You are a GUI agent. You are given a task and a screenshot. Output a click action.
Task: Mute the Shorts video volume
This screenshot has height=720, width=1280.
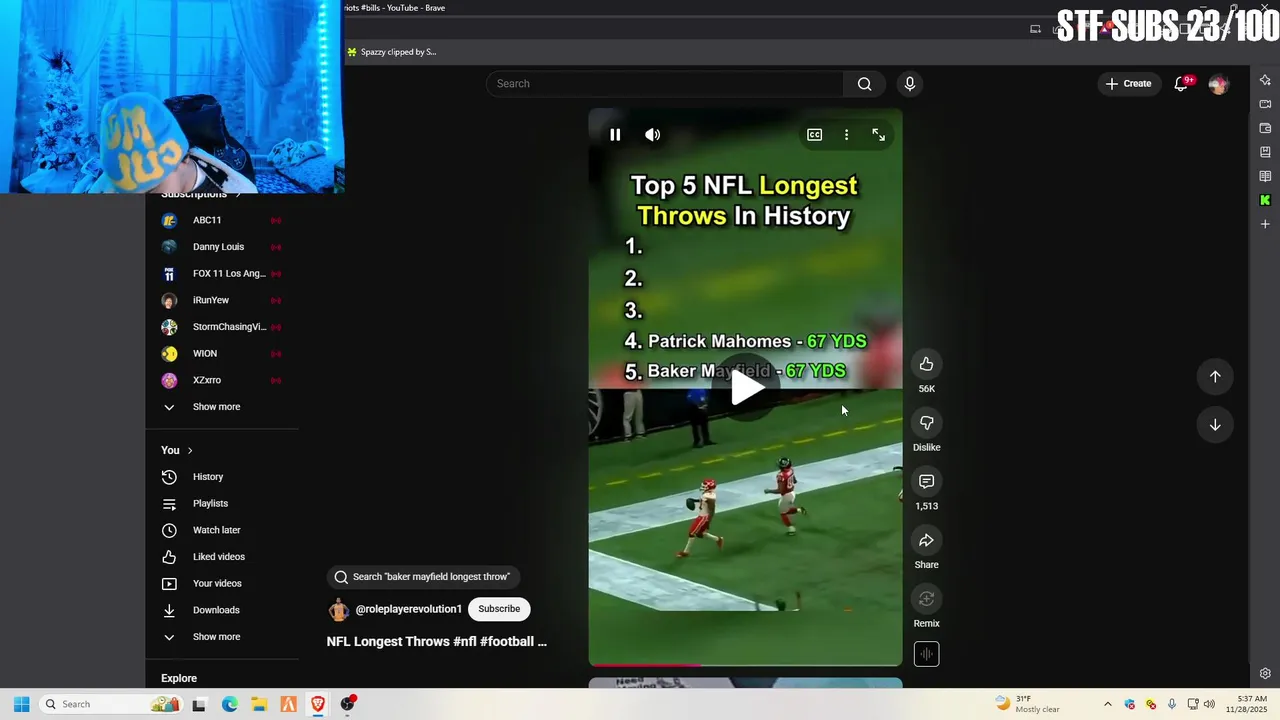[x=653, y=135]
